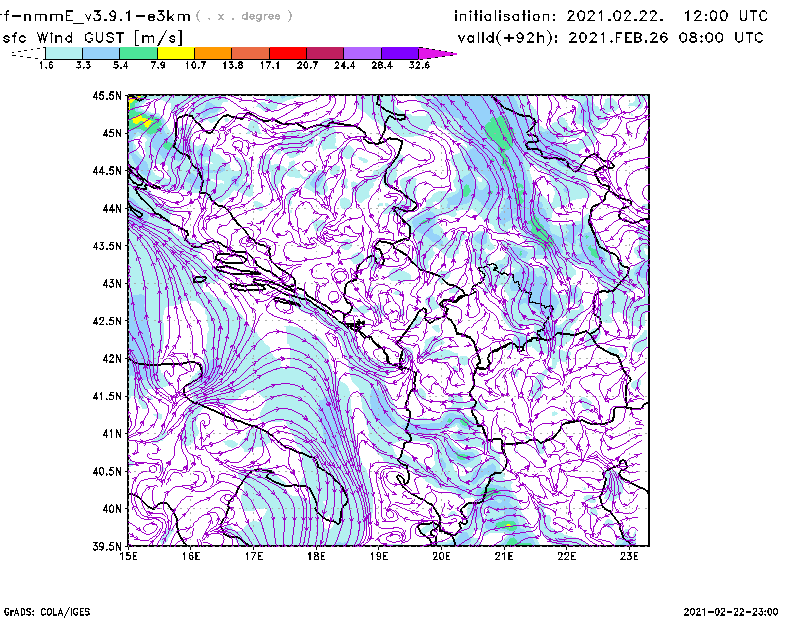Click the initialisation date 2021.02.22. 12:00 UTC
800x618 pixels.
667,16
